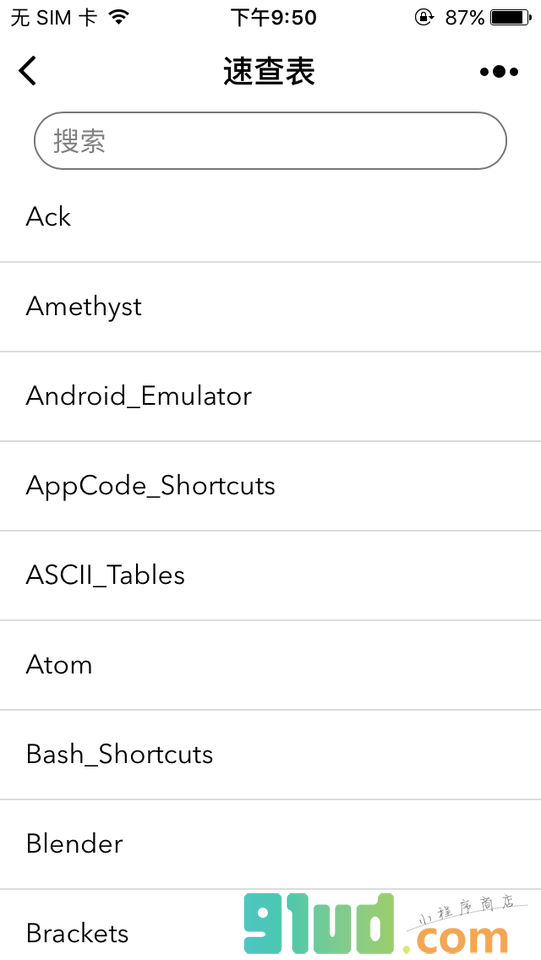Select the Brackets list item
Screen dimensions: 541x960
(x=270, y=924)
